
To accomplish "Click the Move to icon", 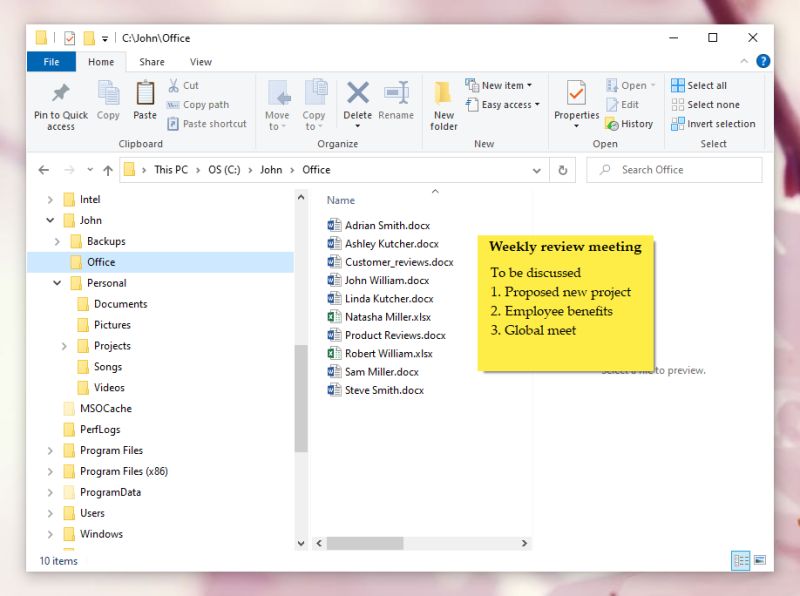I will (x=278, y=93).
